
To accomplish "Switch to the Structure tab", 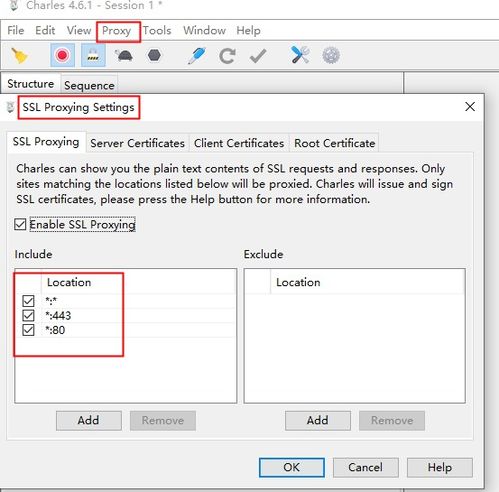I will pyautogui.click(x=31, y=84).
